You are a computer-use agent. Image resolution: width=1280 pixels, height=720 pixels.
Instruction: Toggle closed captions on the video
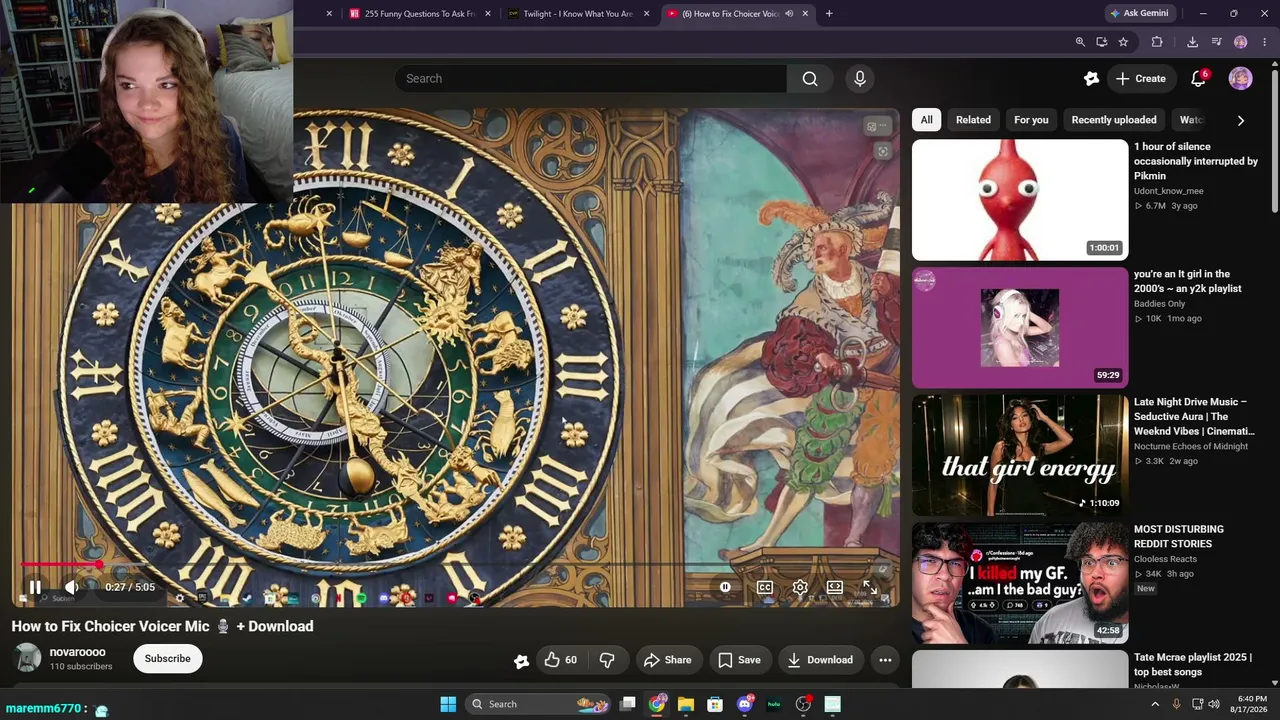[x=765, y=587]
